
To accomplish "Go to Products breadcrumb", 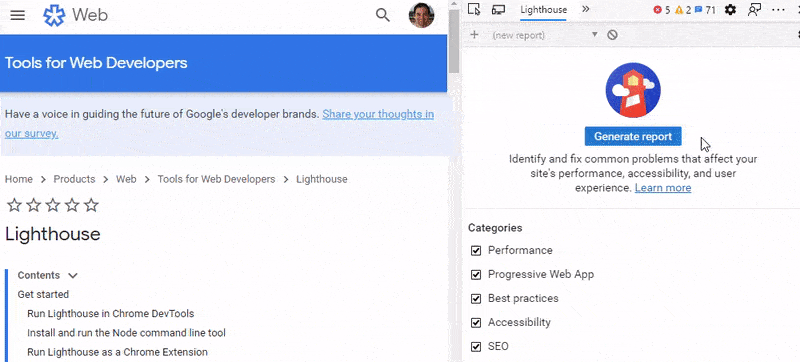I will pyautogui.click(x=74, y=179).
